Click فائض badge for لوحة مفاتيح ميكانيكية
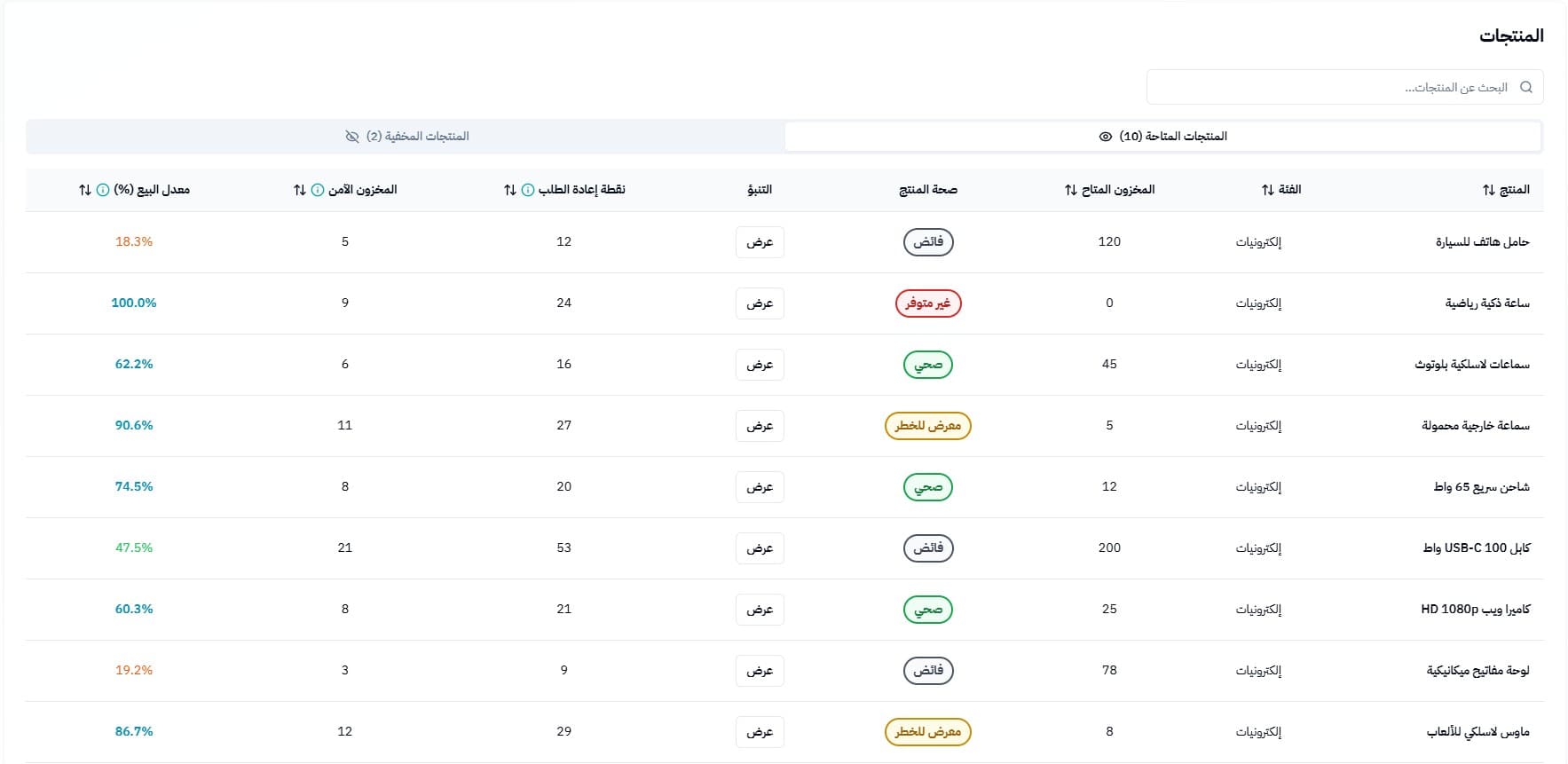This screenshot has height=764, width=1568. [928, 671]
